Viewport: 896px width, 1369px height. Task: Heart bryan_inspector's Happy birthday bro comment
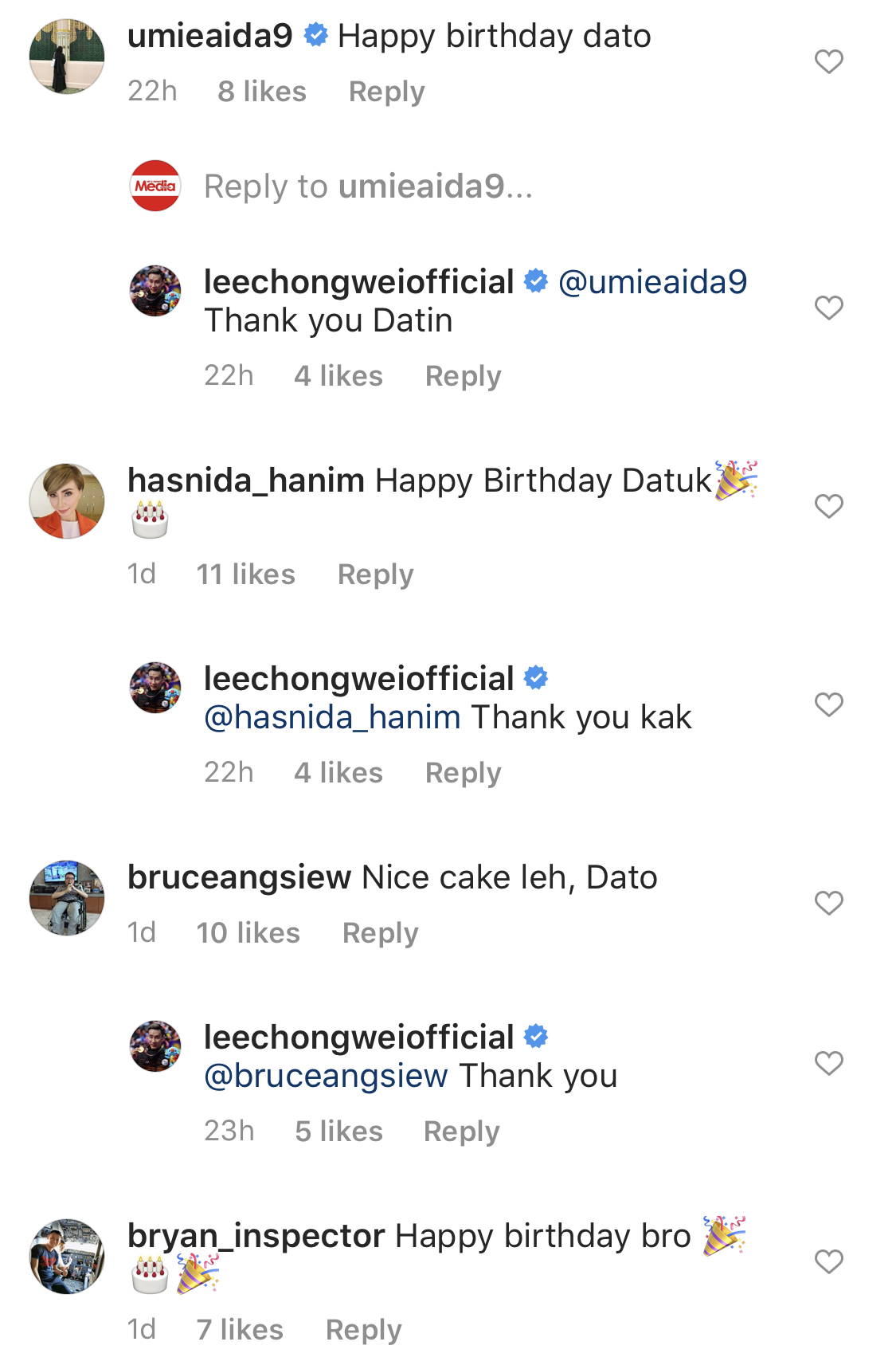828,1261
